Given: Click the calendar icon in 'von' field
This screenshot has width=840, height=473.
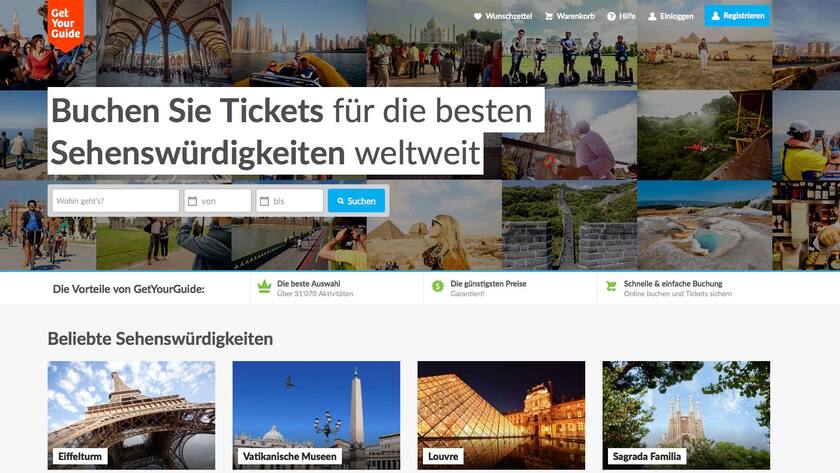Looking at the screenshot, I should pos(192,201).
